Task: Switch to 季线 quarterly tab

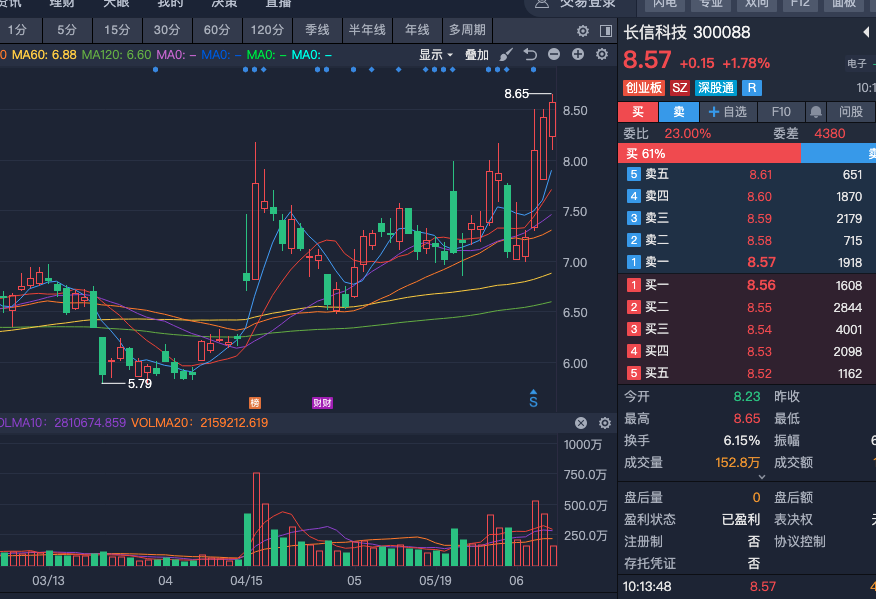Action: point(317,30)
